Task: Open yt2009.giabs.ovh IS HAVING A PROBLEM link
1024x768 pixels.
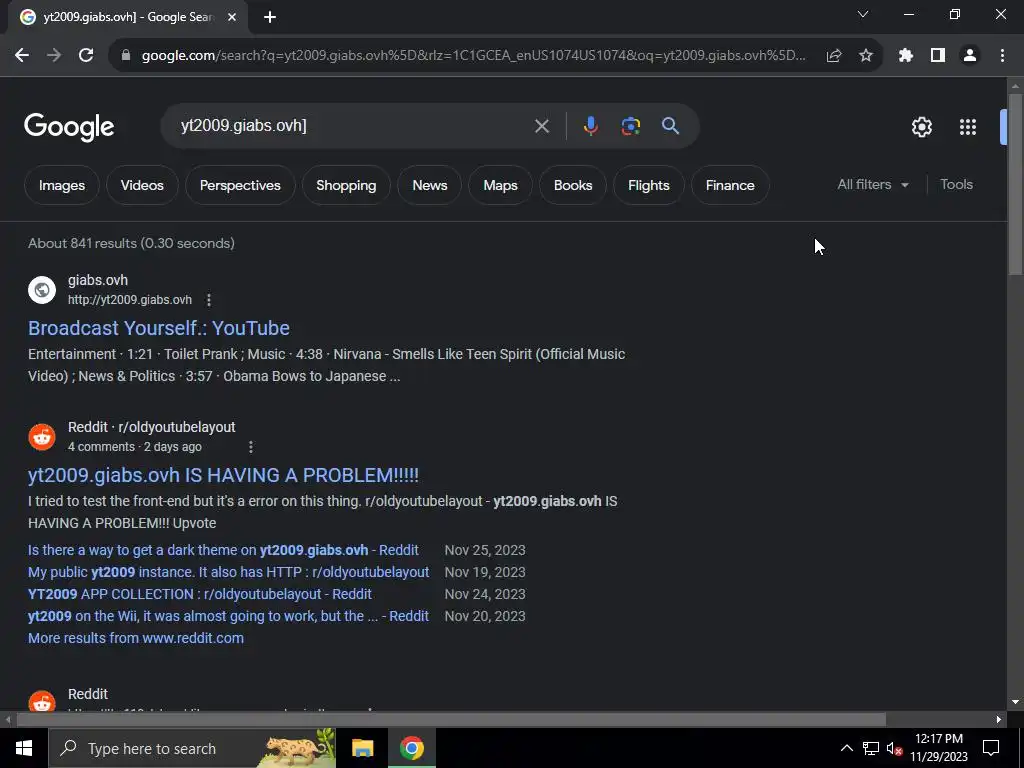Action: tap(223, 475)
